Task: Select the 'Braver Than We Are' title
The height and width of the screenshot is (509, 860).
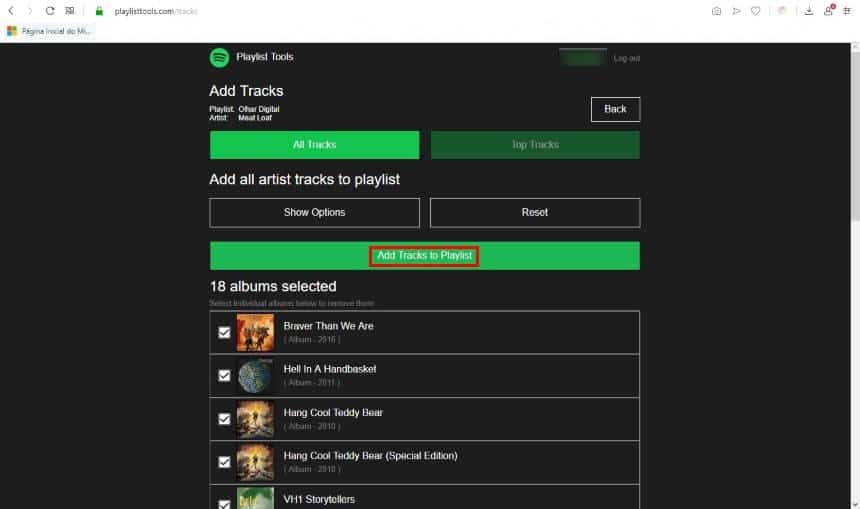Action: [x=329, y=326]
